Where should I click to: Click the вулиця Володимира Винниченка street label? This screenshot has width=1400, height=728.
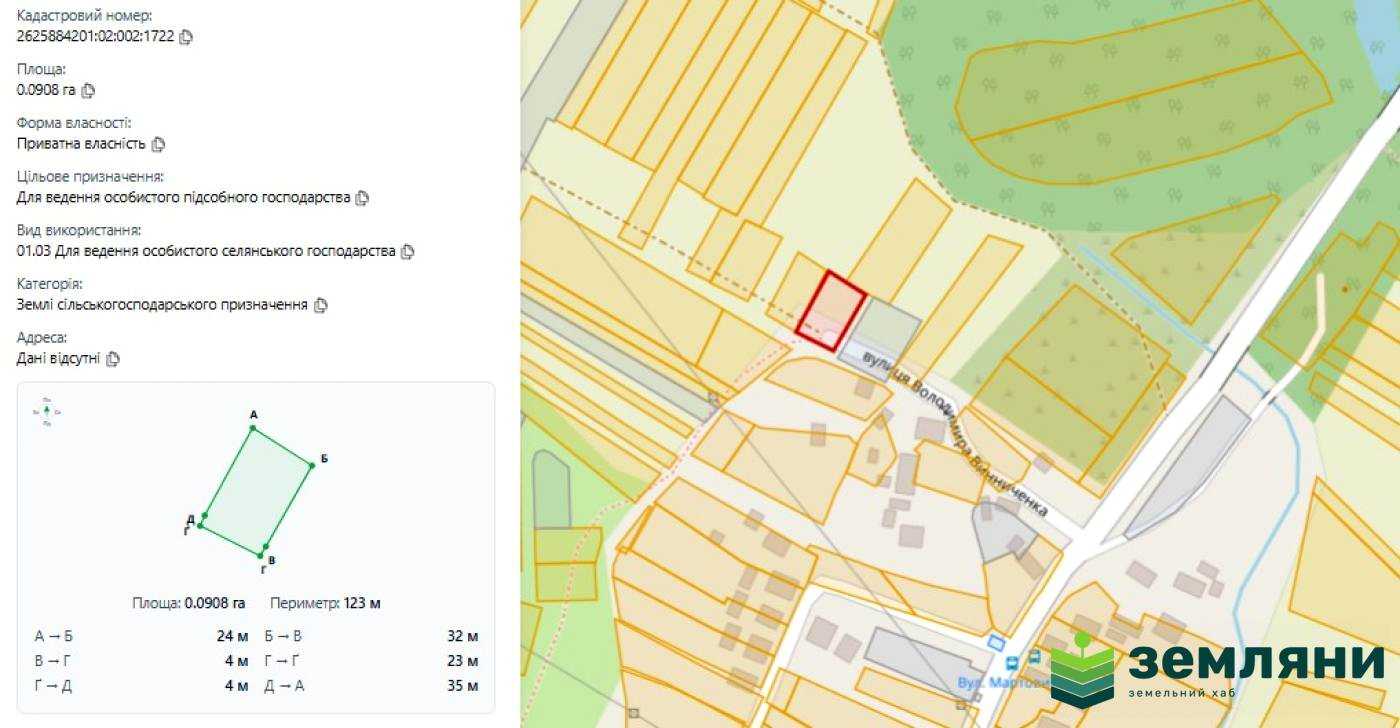click(955, 433)
